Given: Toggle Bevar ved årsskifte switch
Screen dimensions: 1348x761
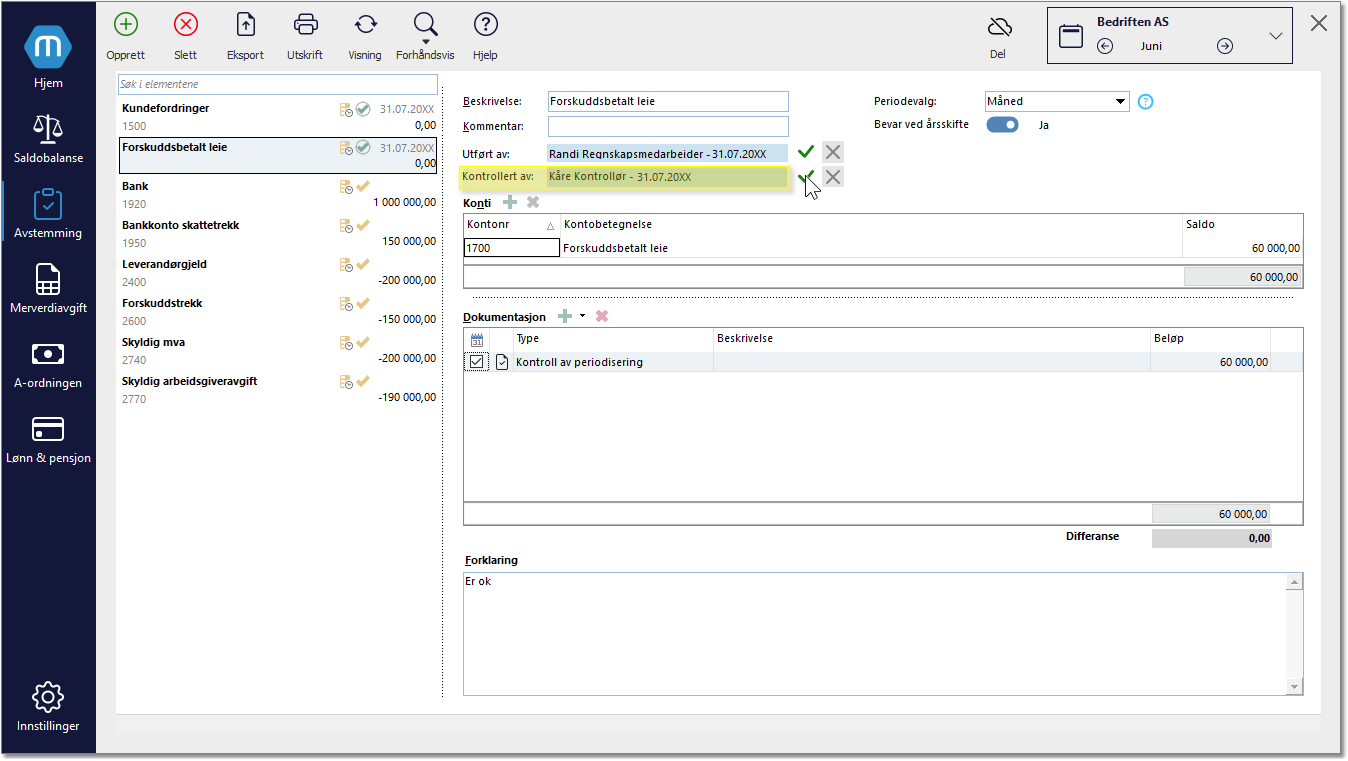Looking at the screenshot, I should (x=1002, y=125).
